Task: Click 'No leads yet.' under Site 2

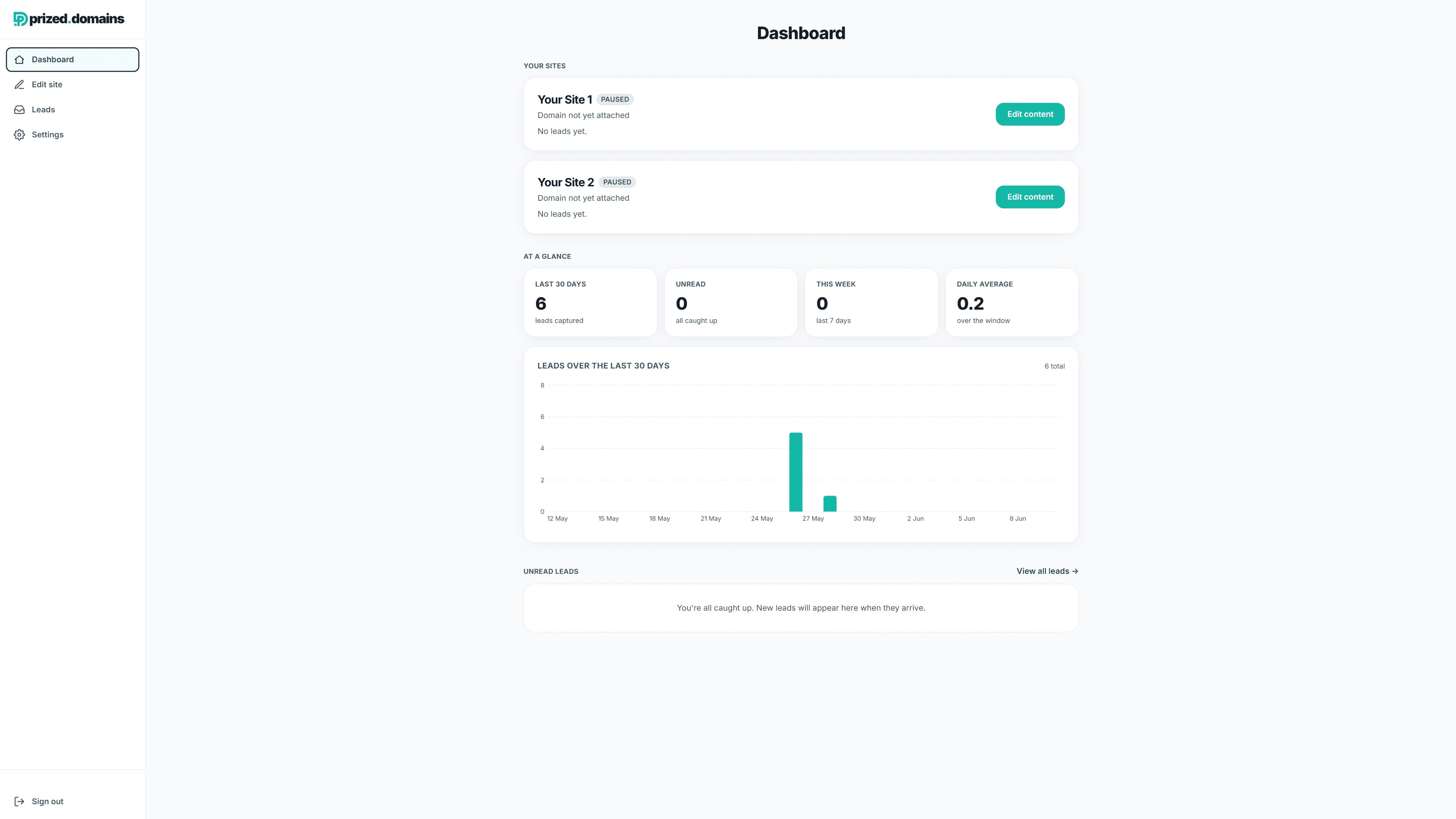Action: pos(562,214)
